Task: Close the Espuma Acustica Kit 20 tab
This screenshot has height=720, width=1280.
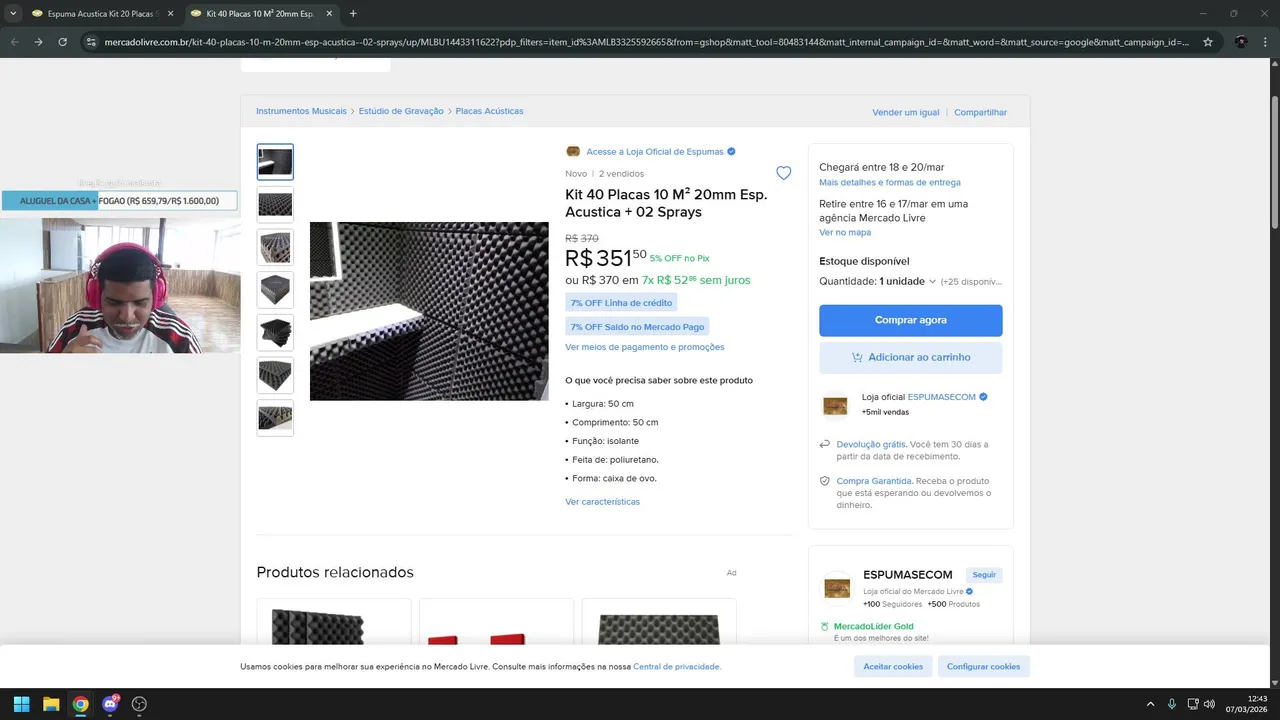Action: coord(170,14)
